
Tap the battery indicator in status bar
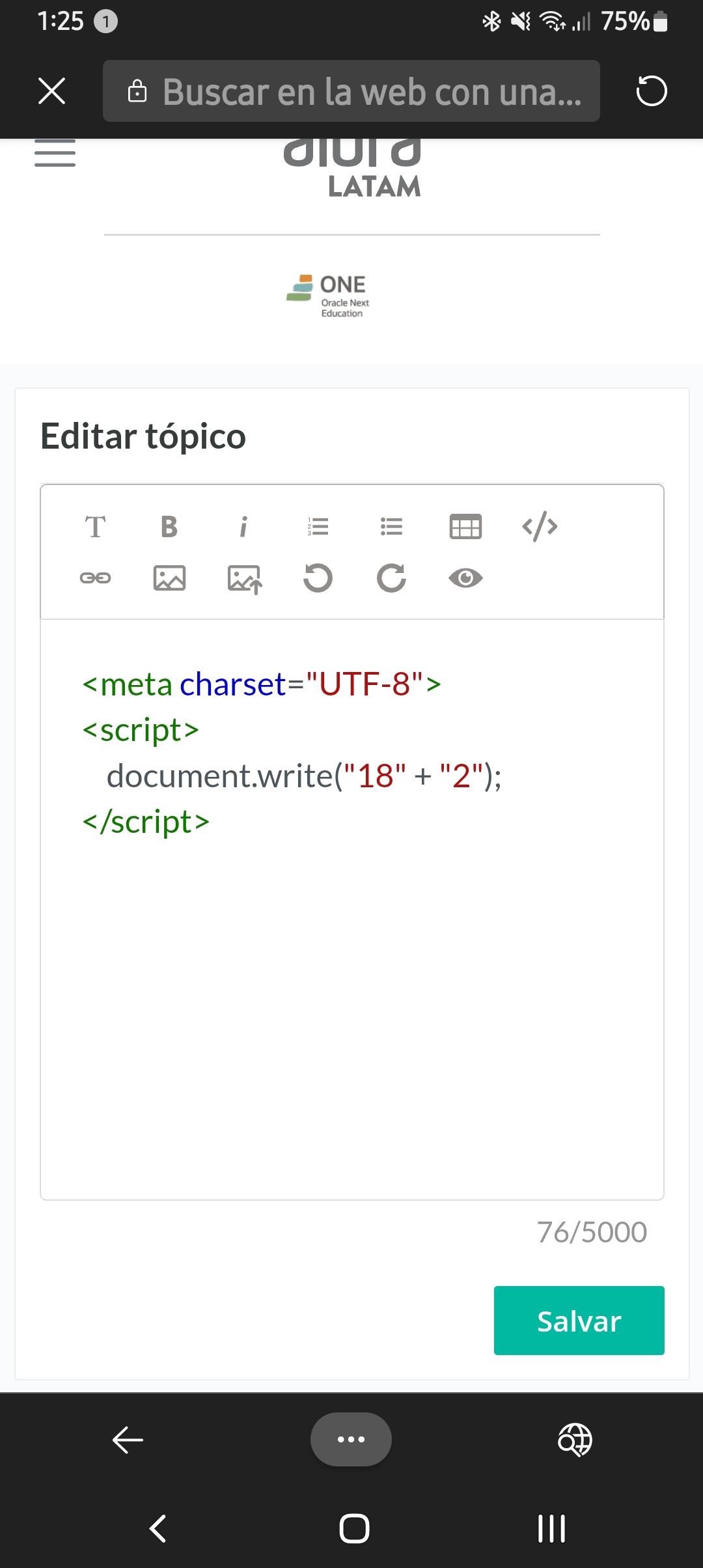point(661,22)
